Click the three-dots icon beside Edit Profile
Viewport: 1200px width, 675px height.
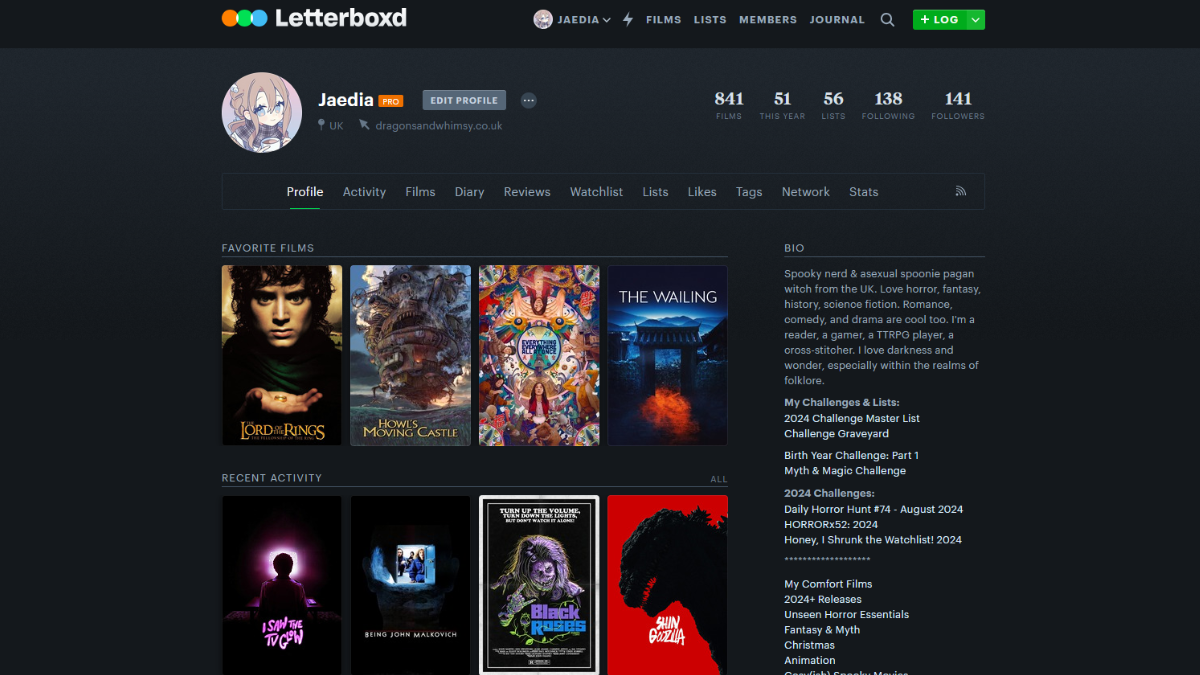click(x=529, y=100)
